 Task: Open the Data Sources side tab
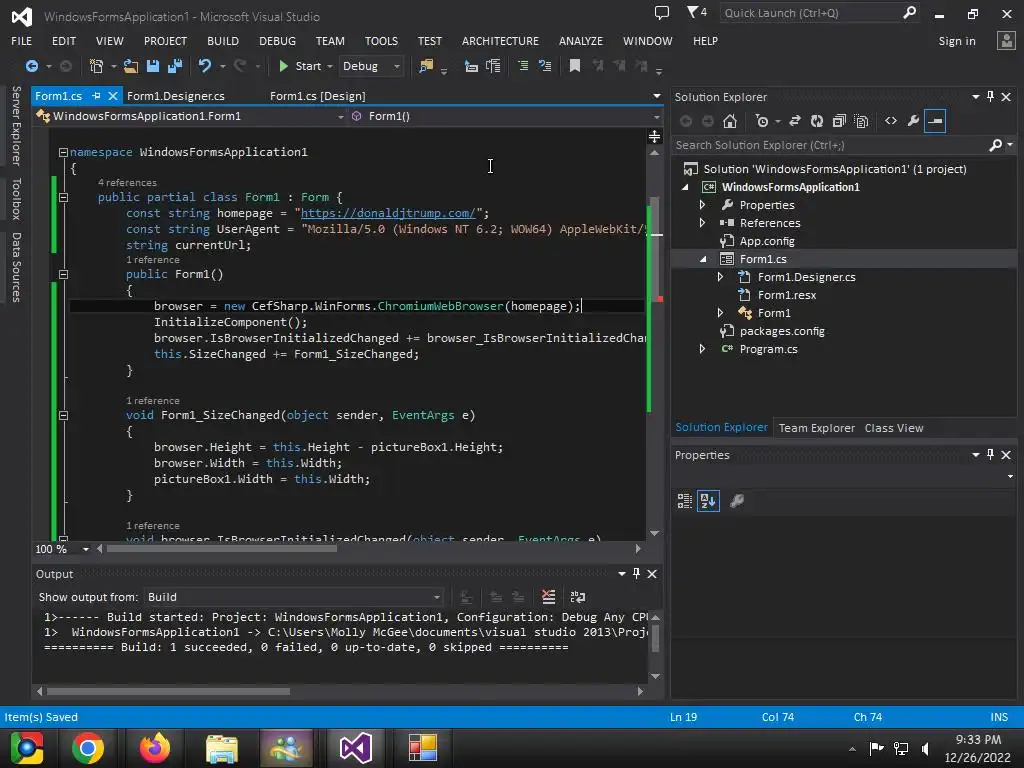click(x=16, y=267)
